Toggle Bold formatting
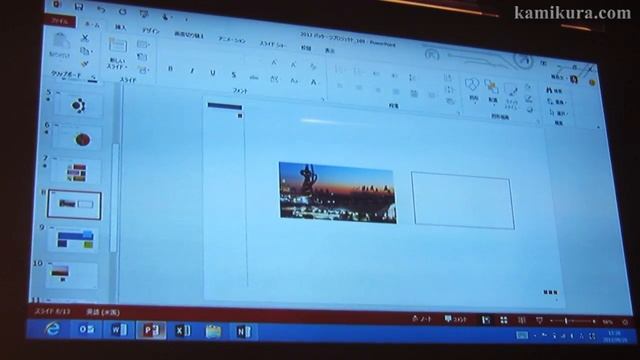 pyautogui.click(x=171, y=69)
